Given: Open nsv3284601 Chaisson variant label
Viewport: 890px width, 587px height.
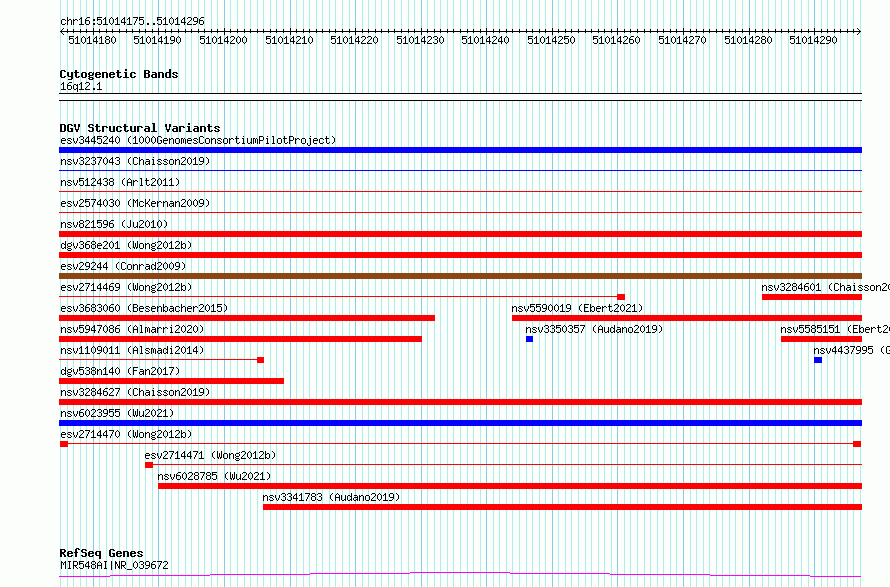Looking at the screenshot, I should tap(825, 287).
